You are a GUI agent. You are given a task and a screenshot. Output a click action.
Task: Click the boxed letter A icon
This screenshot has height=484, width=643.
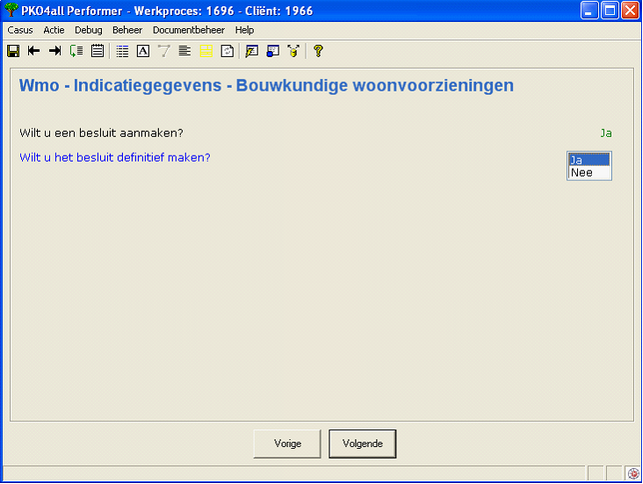click(143, 51)
